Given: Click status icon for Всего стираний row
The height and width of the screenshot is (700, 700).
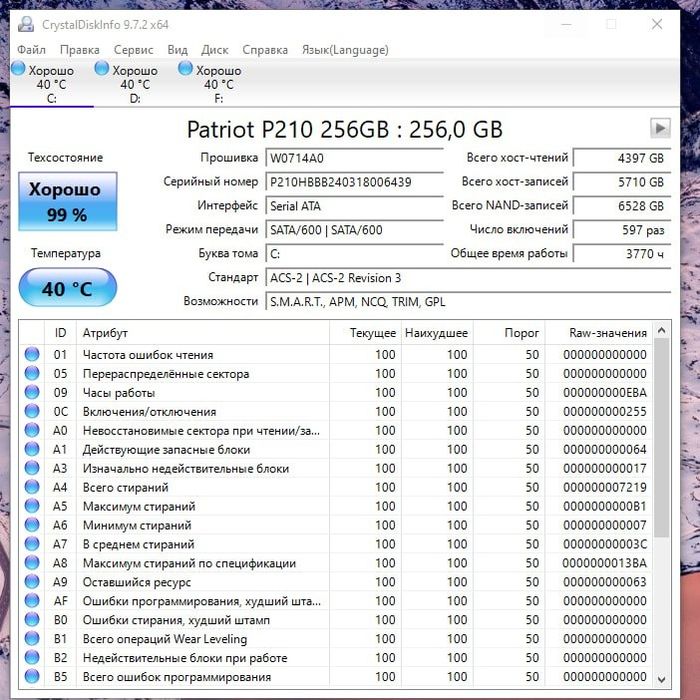Looking at the screenshot, I should 32,487.
